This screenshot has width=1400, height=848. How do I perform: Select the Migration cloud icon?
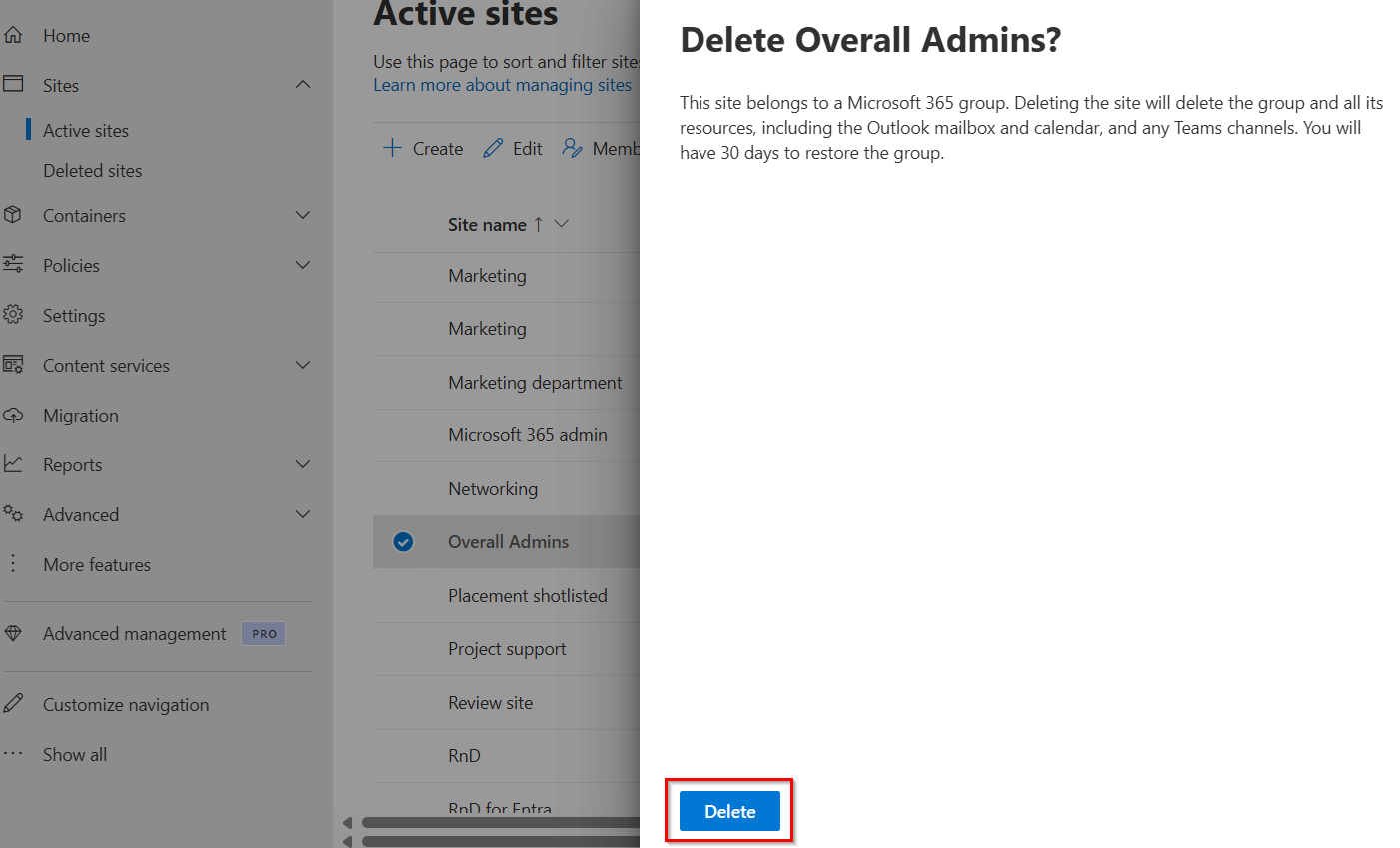coord(14,415)
